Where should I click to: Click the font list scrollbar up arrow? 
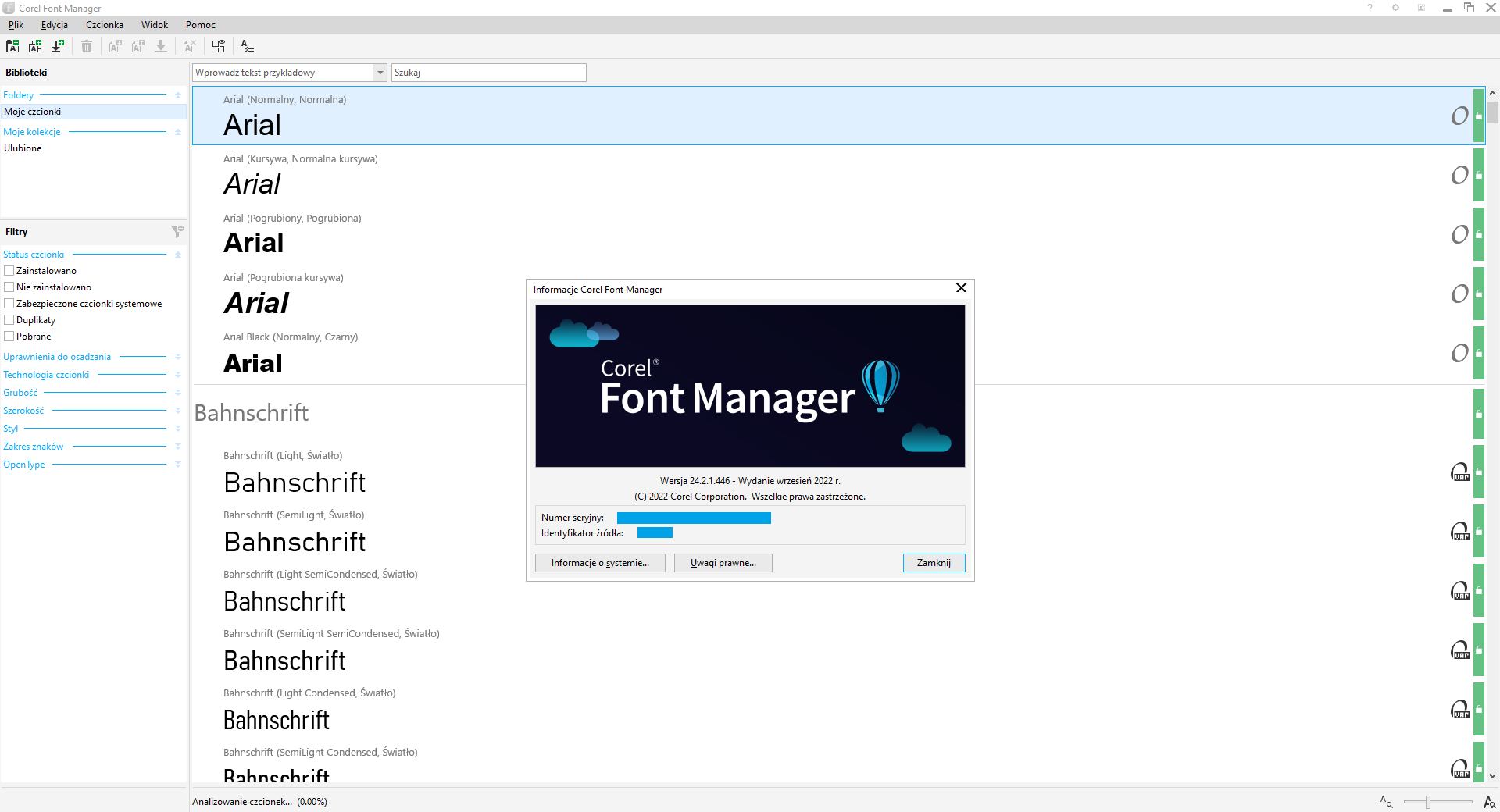click(x=1492, y=94)
